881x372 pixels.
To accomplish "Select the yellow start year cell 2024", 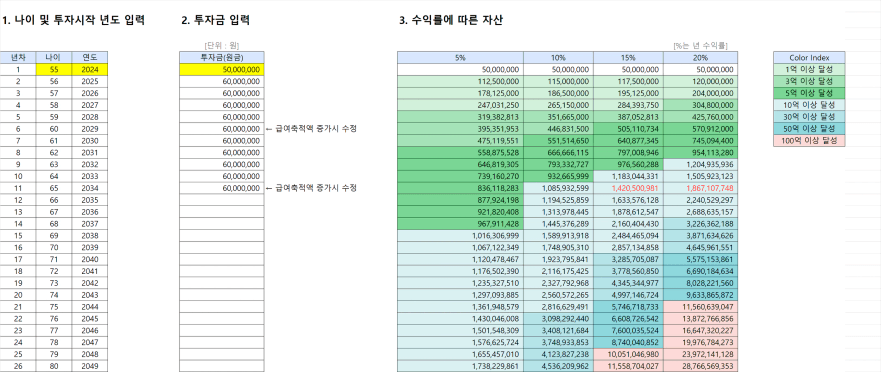I will pos(89,70).
